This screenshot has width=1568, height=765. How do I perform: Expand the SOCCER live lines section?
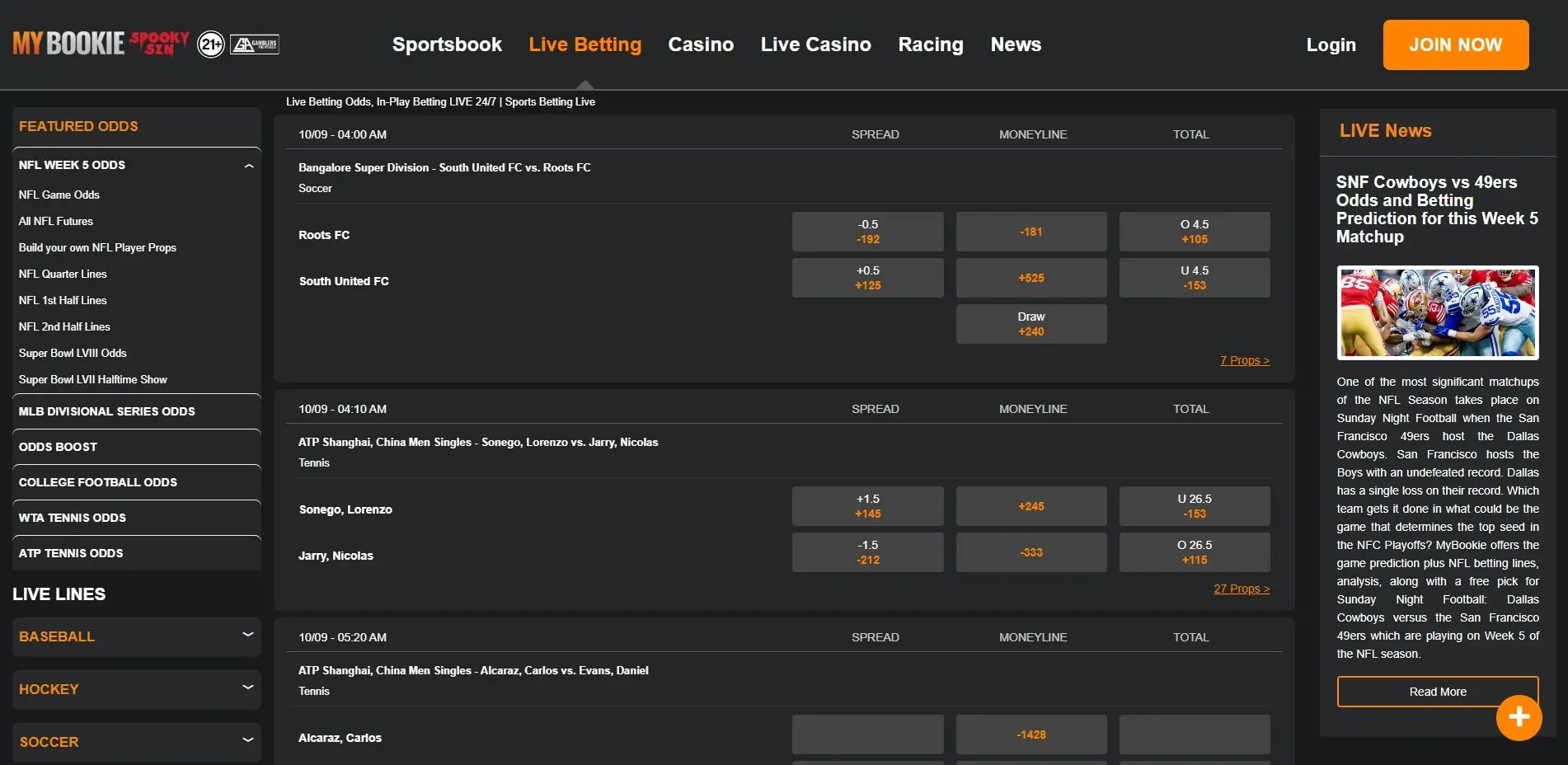(x=247, y=741)
